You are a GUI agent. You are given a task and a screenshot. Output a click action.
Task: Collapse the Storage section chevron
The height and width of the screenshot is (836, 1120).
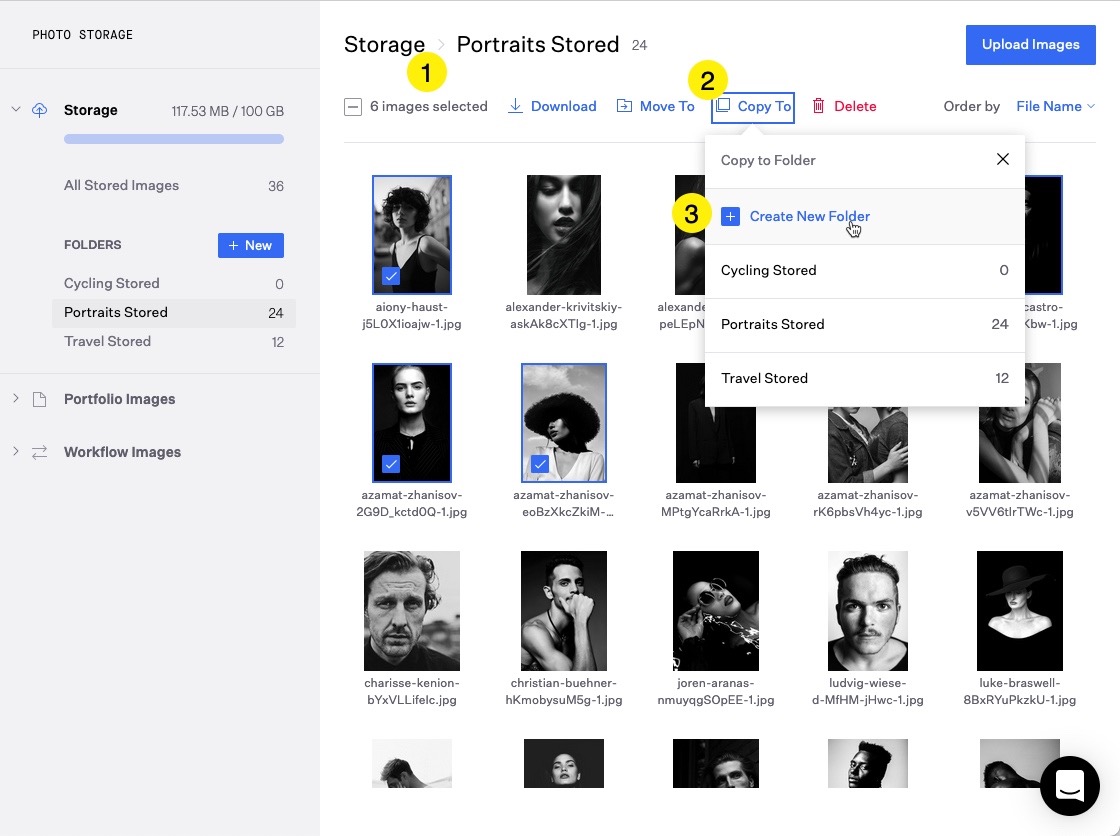(x=15, y=110)
